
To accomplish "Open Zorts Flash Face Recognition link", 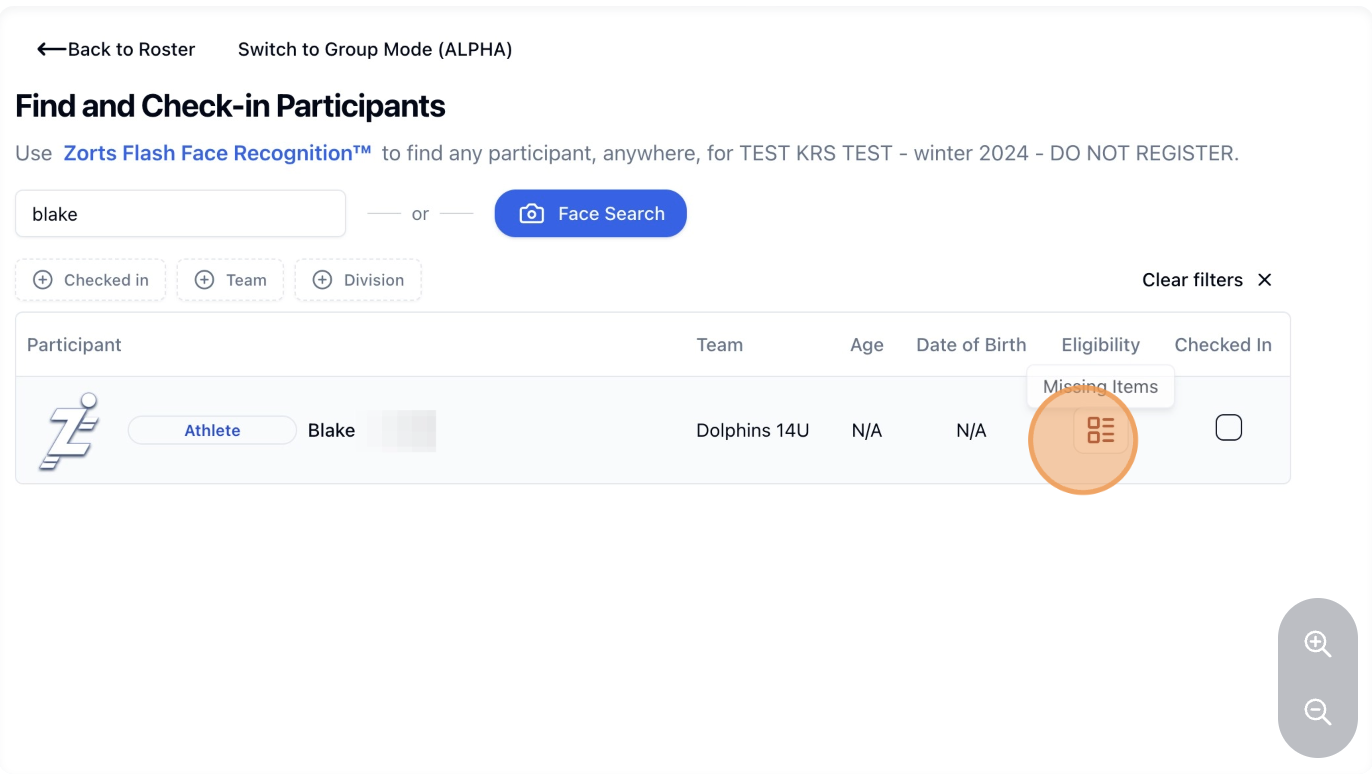I will coord(217,153).
